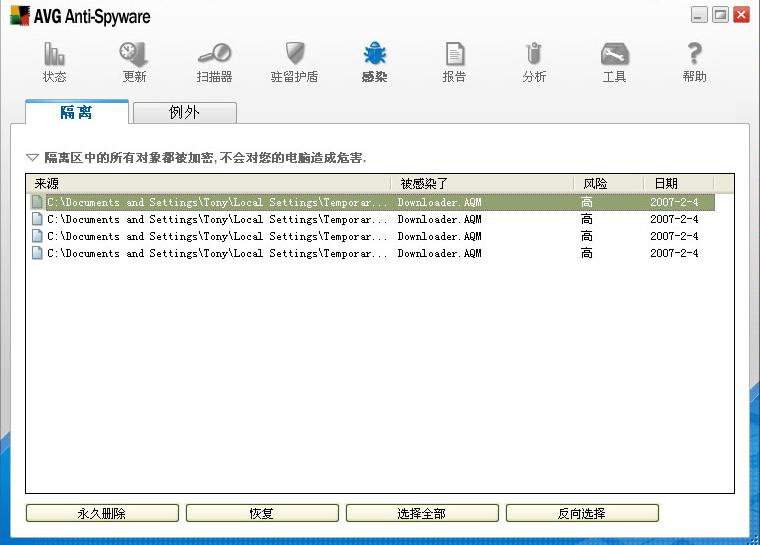Sort list by 来源 column header
The height and width of the screenshot is (545, 760).
pyautogui.click(x=208, y=183)
